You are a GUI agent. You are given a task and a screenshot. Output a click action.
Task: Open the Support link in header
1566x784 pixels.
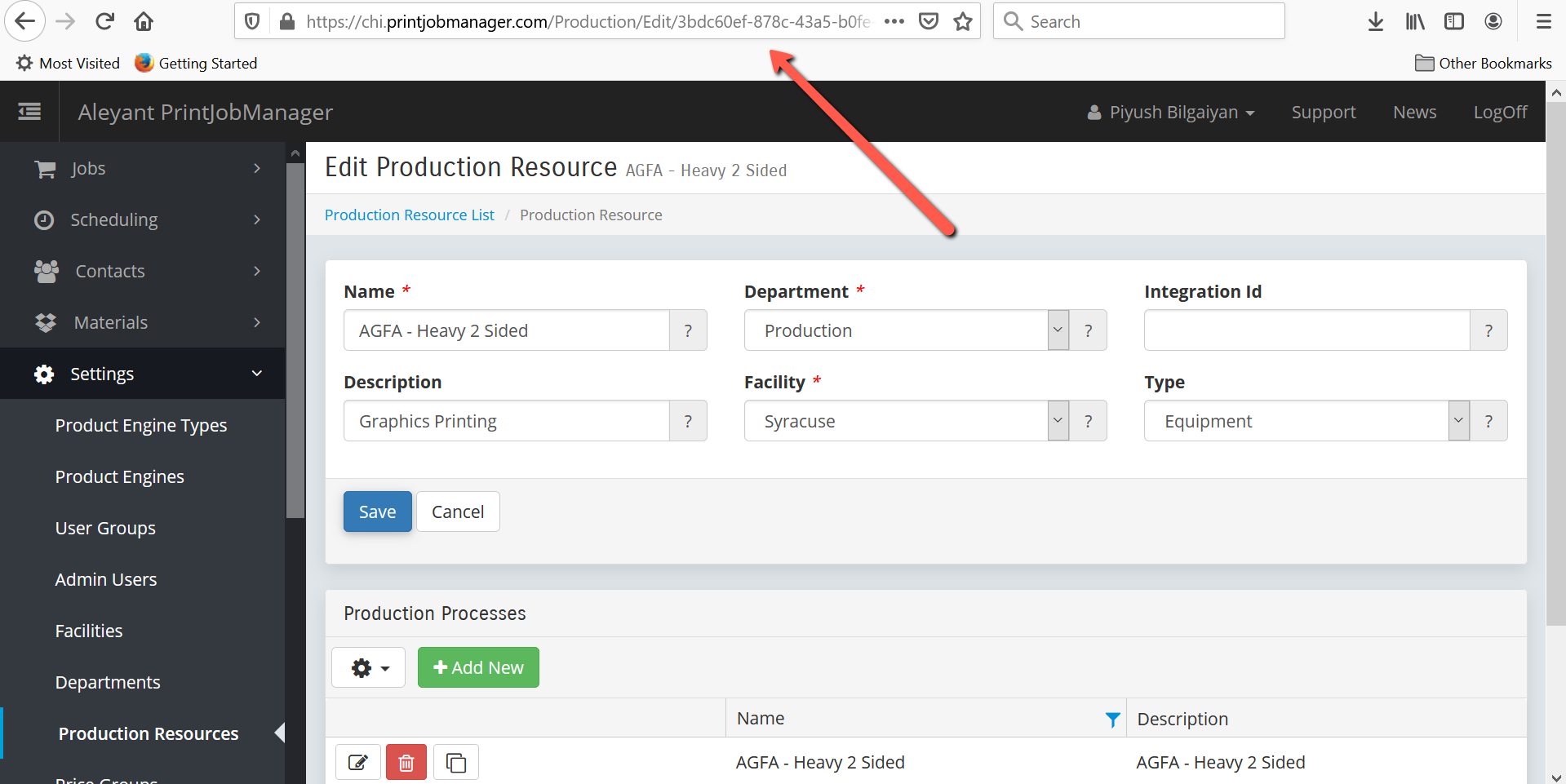pos(1324,112)
